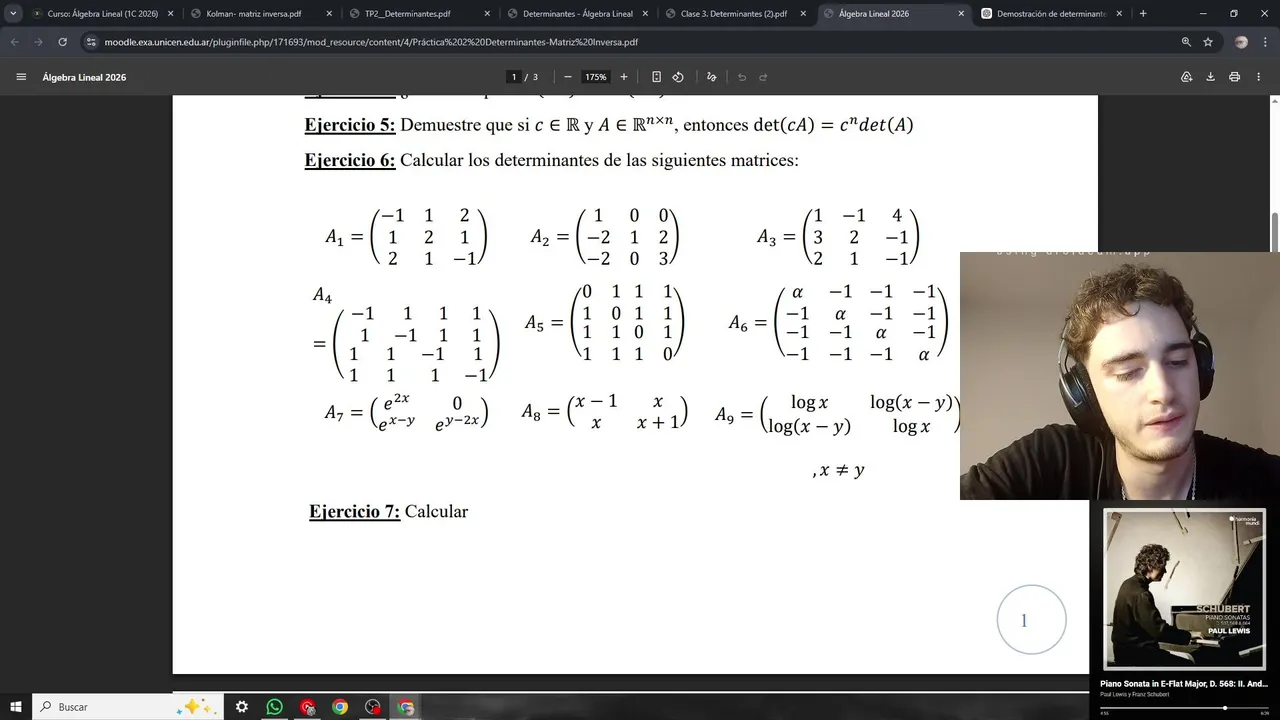The image size is (1280, 720).
Task: Open a new browser tab
Action: (x=1143, y=14)
